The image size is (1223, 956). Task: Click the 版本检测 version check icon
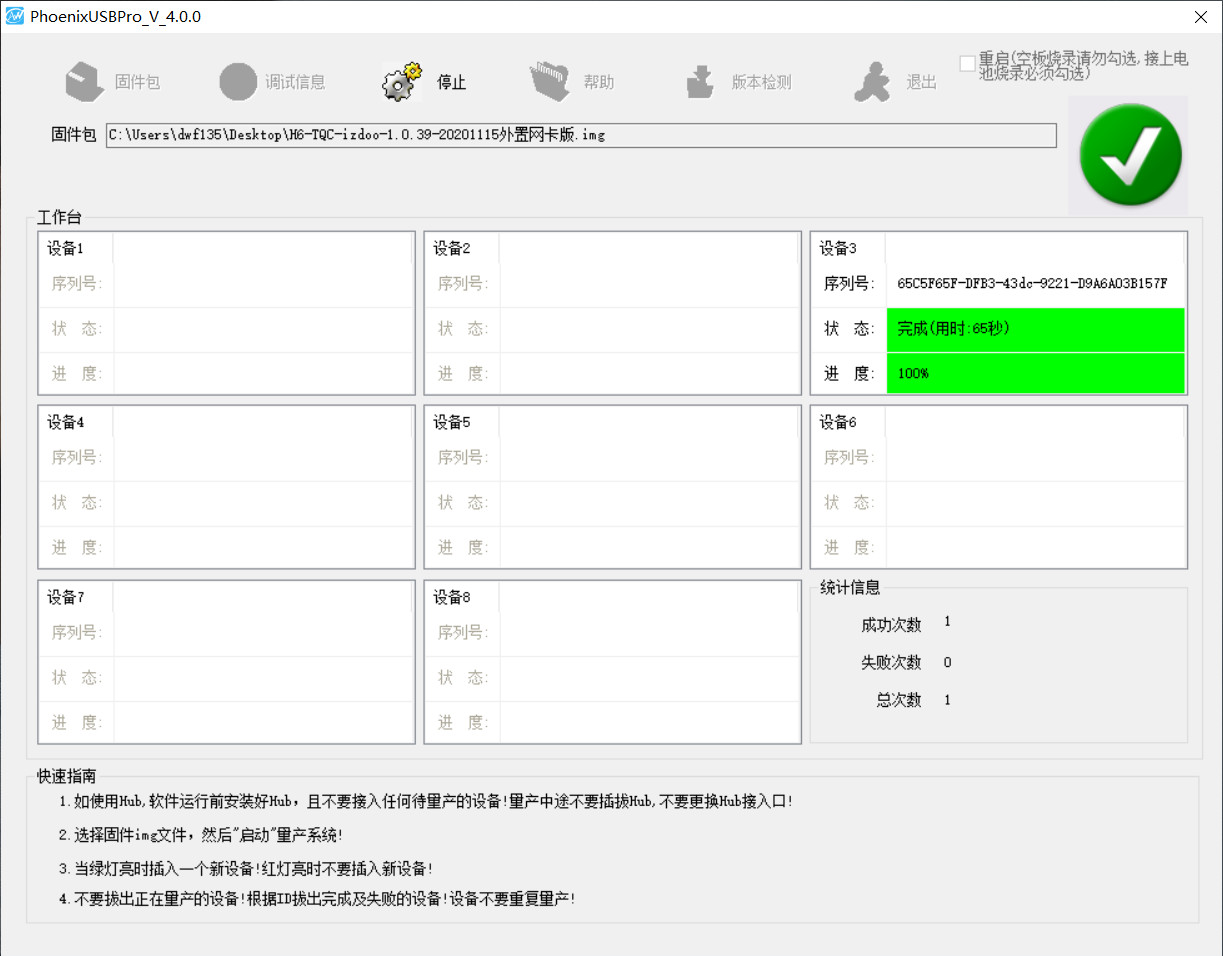(x=701, y=82)
